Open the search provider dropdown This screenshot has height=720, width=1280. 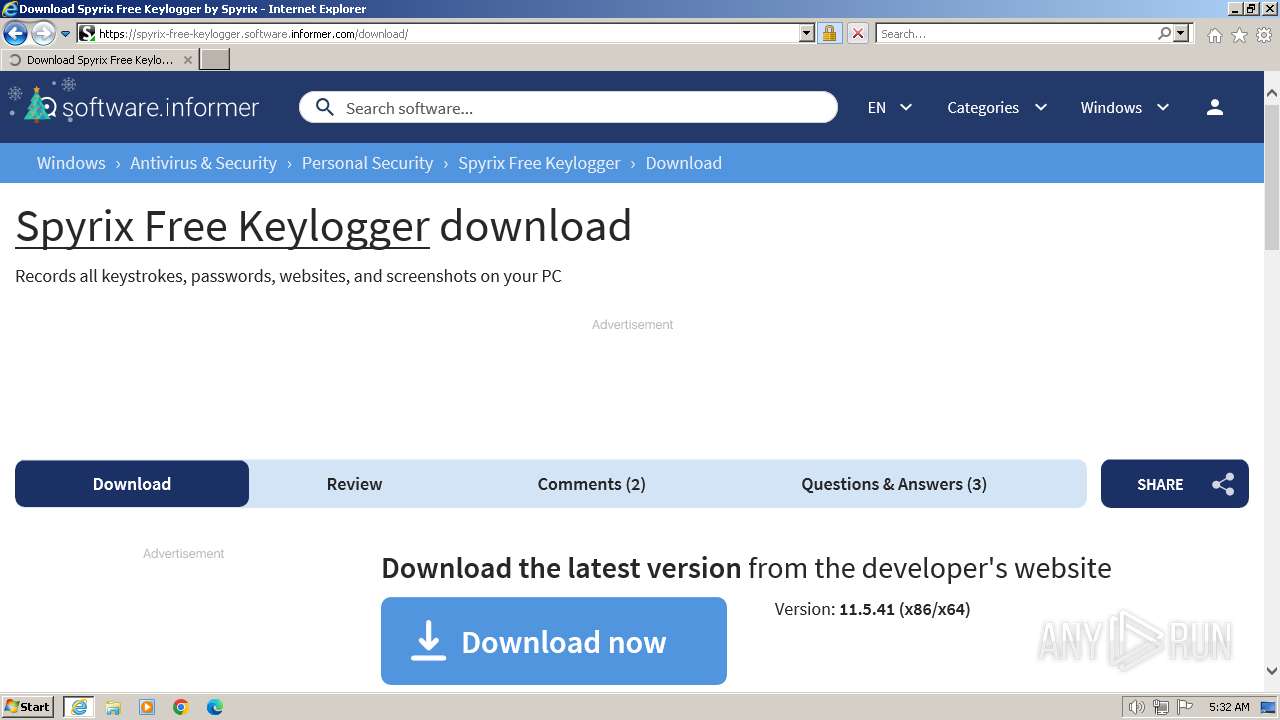(x=1181, y=34)
